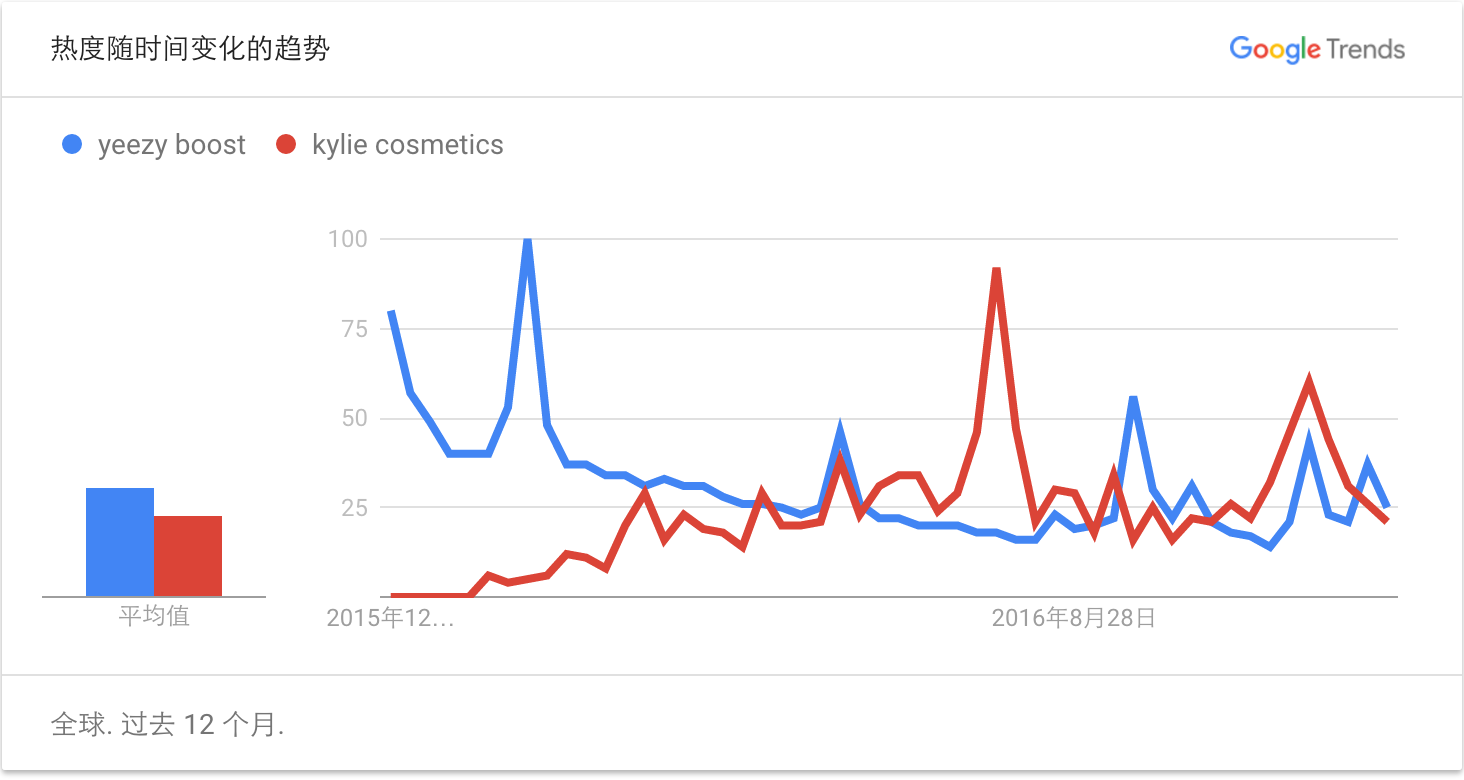Click the red kylie cosmetics legend dot
Image resolution: width=1464 pixels, height=780 pixels.
point(287,145)
